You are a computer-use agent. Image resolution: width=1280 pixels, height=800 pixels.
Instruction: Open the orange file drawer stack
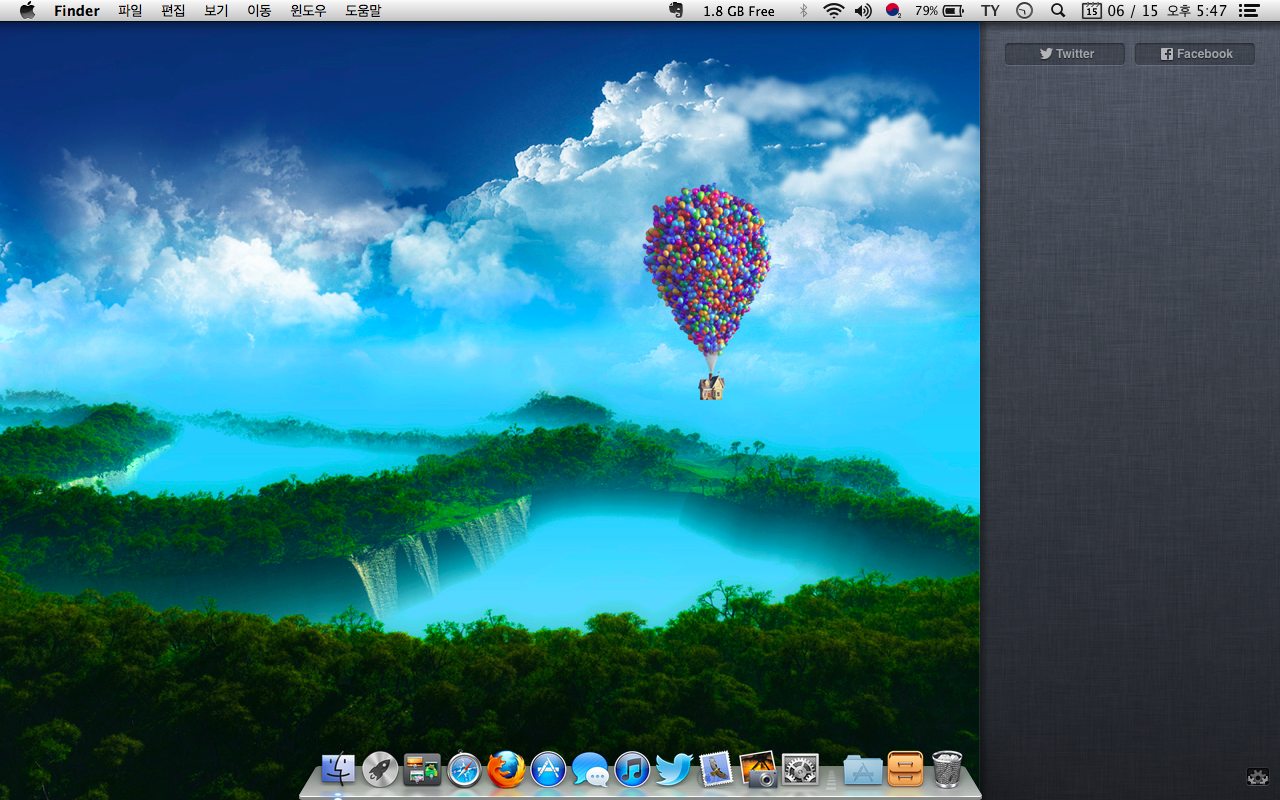905,769
